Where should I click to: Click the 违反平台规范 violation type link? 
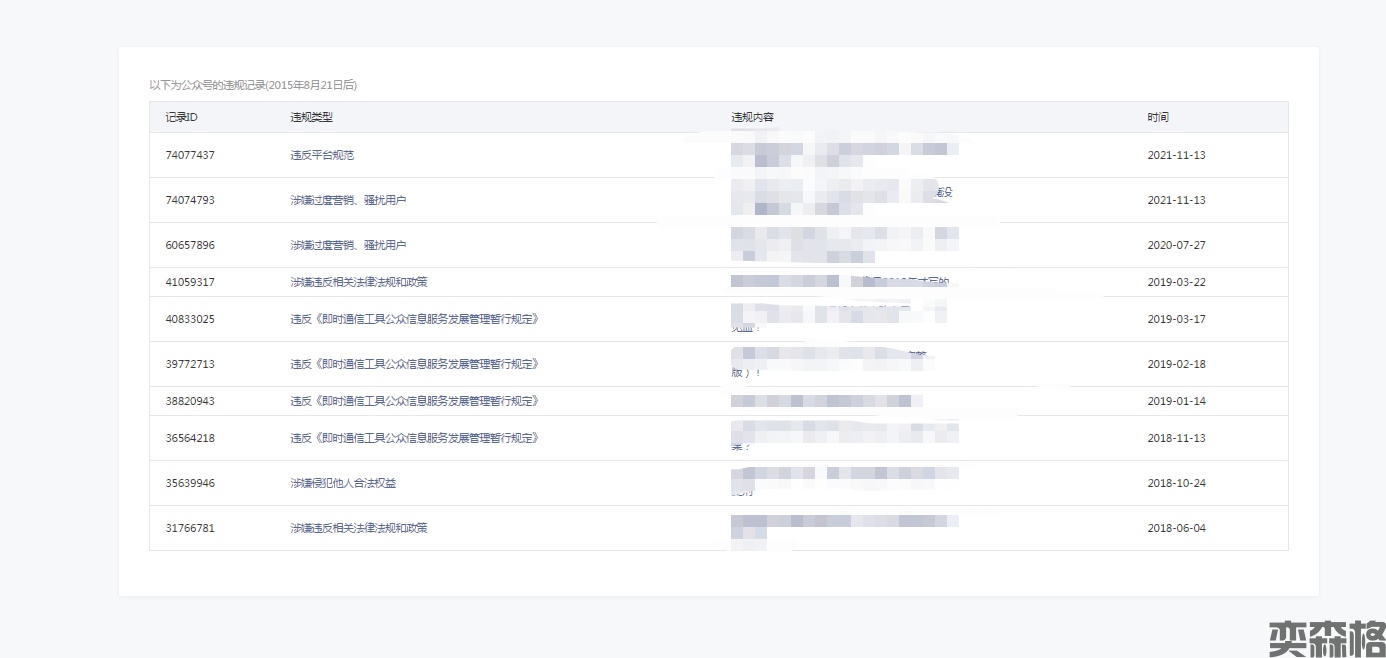(322, 156)
